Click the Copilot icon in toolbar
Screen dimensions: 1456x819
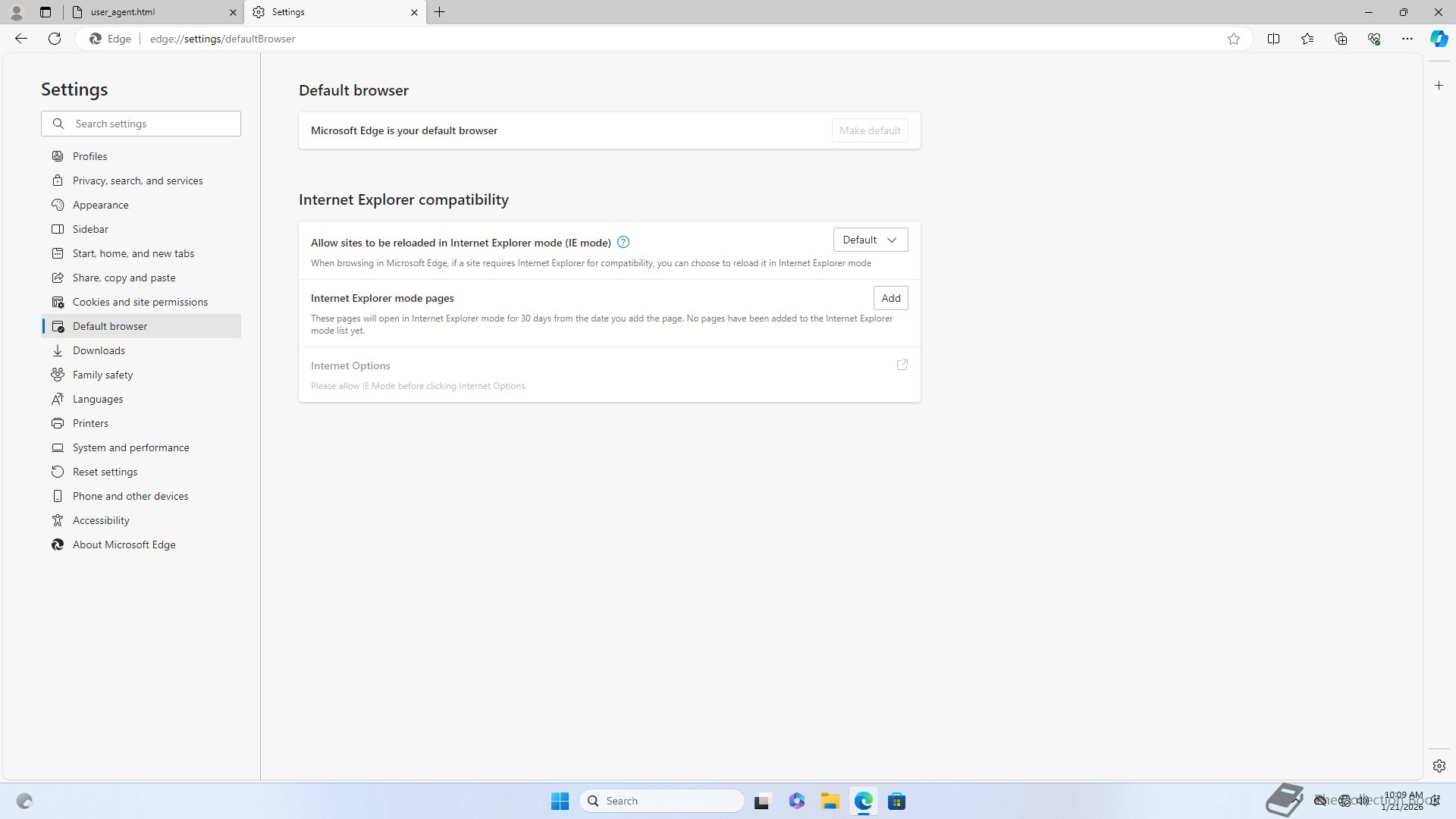(x=1439, y=39)
